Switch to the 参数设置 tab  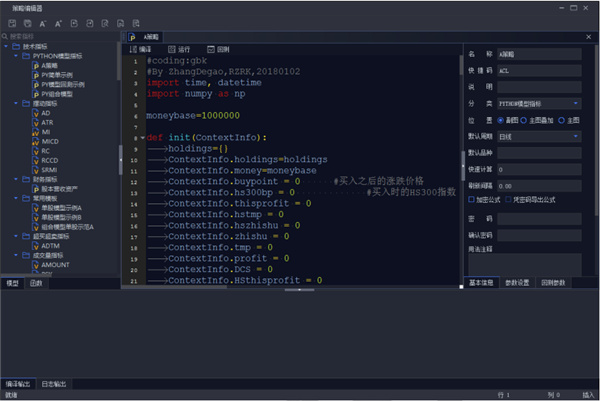(517, 283)
